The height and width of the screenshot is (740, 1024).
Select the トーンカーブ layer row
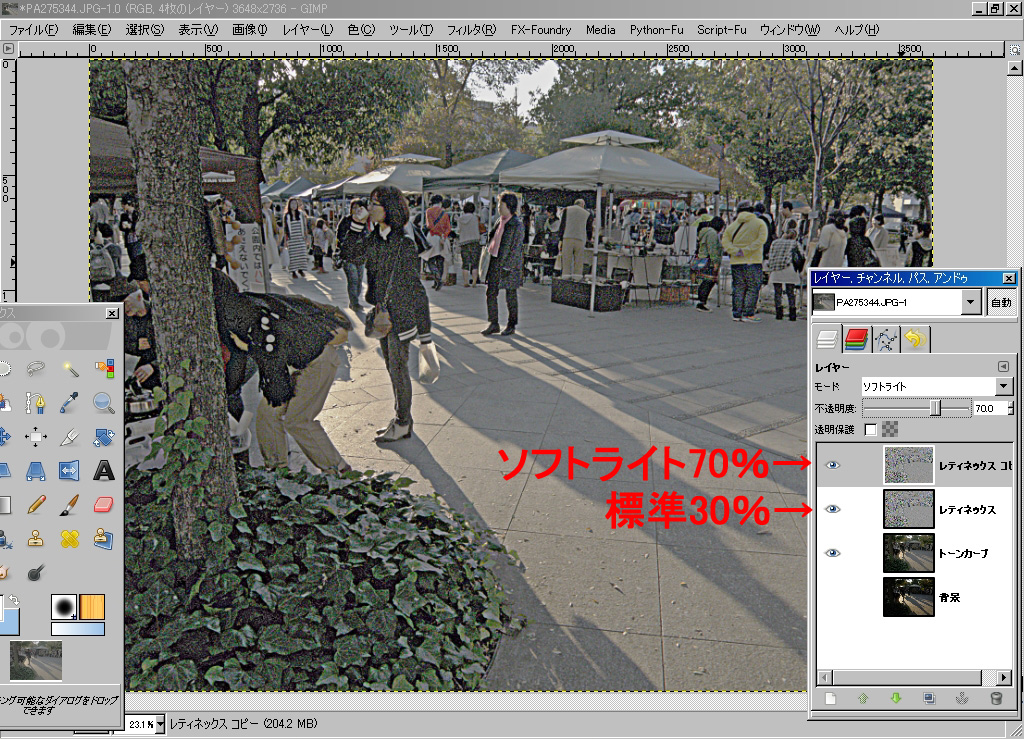point(914,553)
